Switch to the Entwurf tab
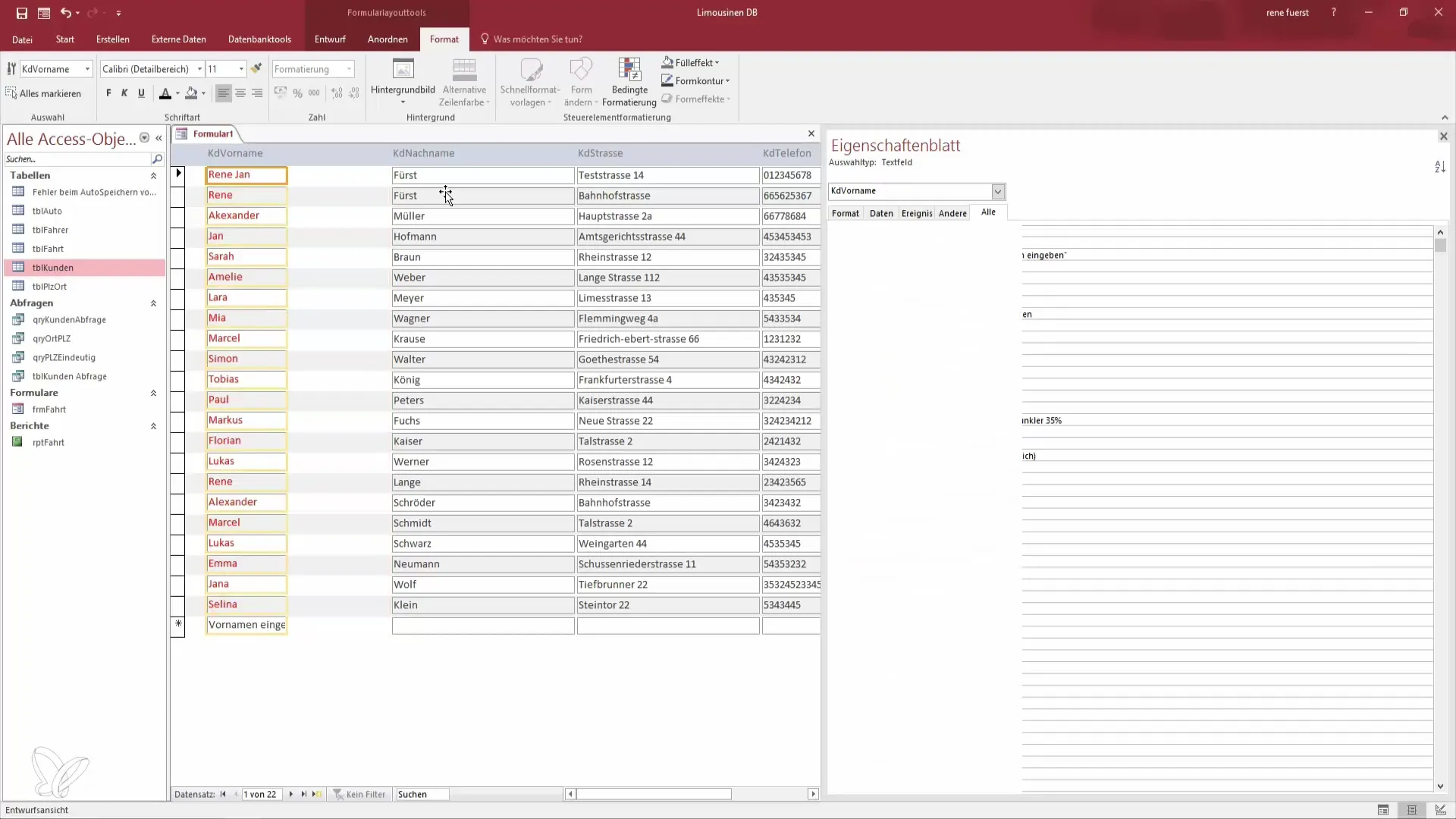This screenshot has width=1456, height=819. pos(330,39)
